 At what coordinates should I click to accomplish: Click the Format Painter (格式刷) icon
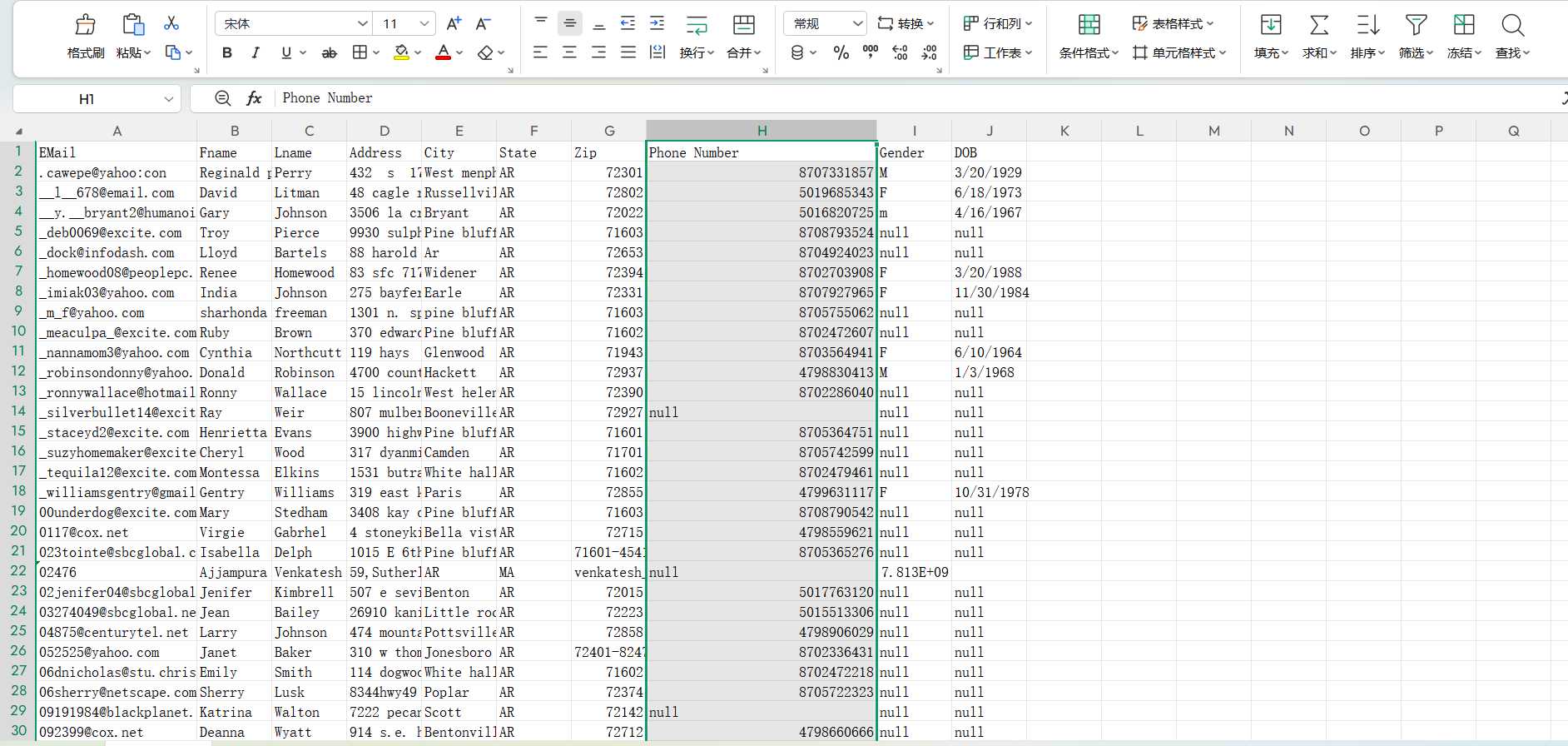point(86,25)
